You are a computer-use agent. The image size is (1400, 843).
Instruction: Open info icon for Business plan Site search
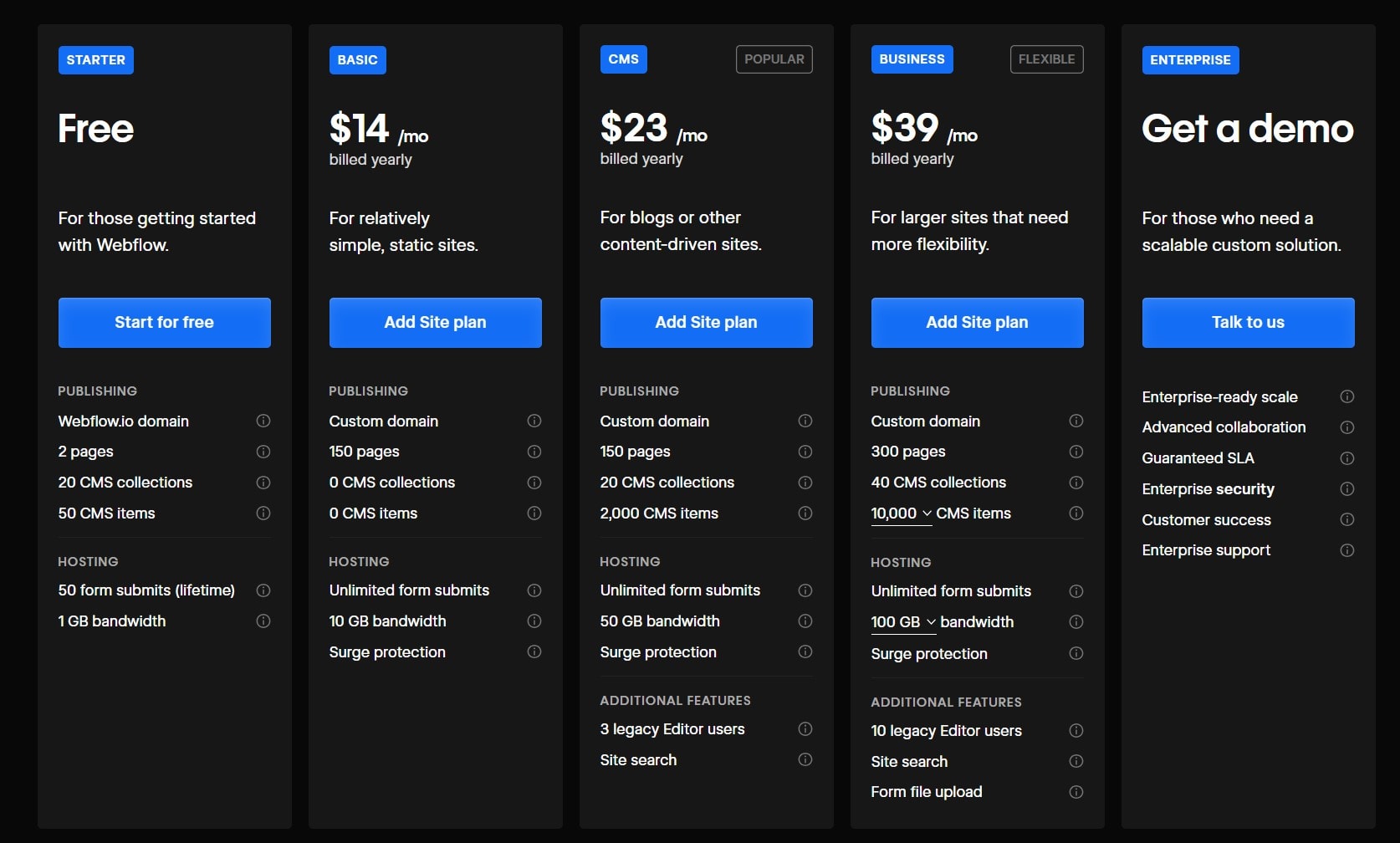pos(1076,761)
